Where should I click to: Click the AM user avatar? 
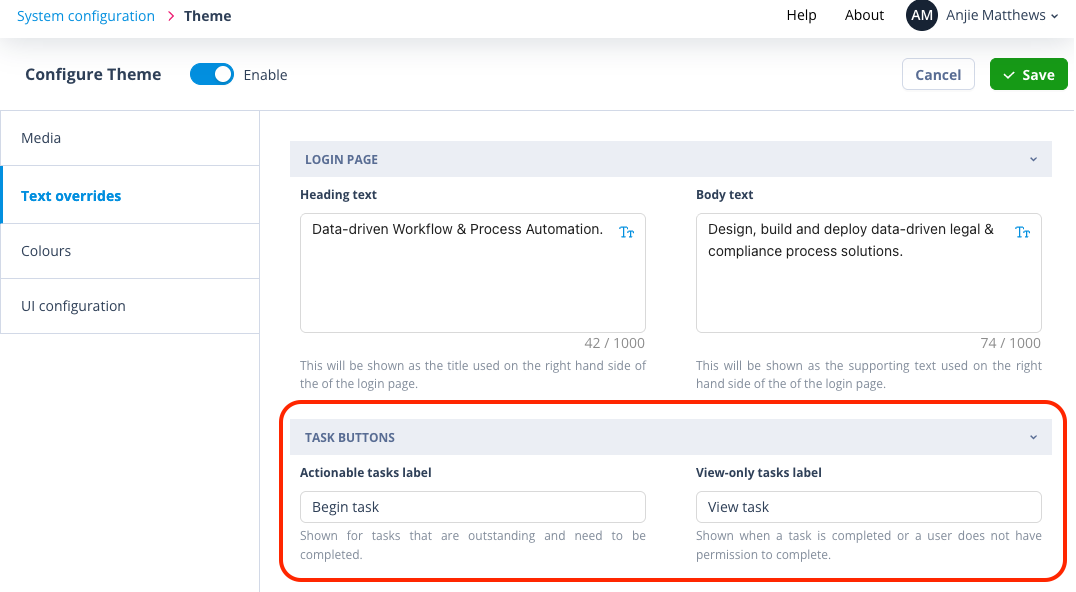tap(922, 15)
